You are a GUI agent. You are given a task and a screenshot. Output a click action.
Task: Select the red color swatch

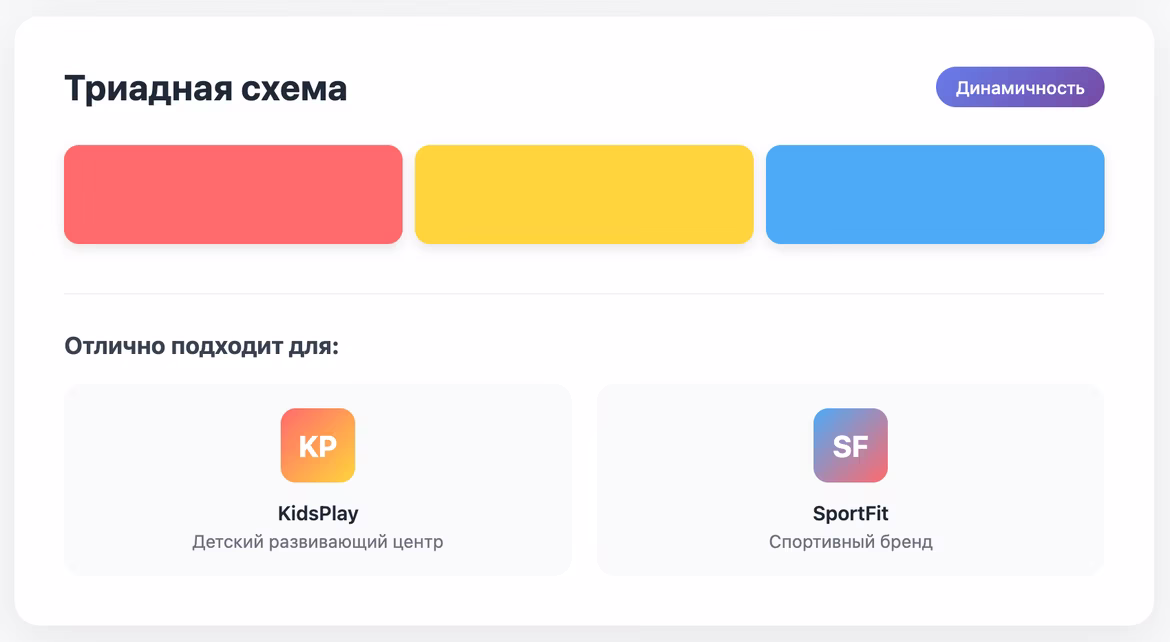click(x=233, y=195)
